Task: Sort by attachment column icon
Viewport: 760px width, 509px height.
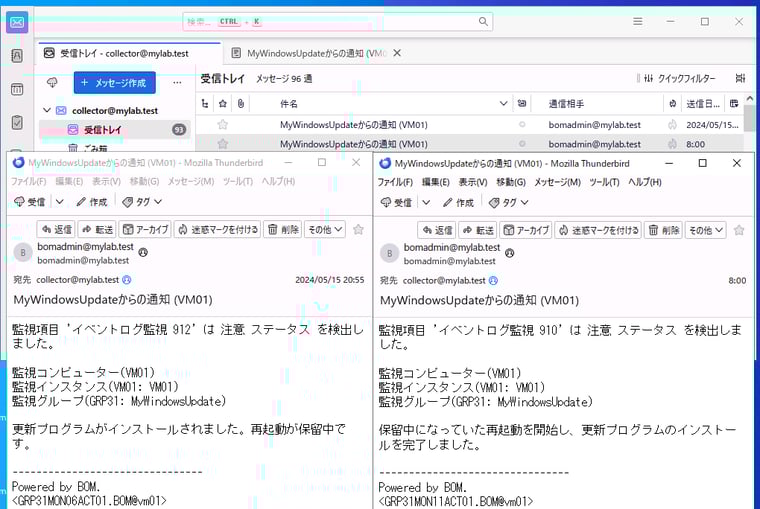Action: [241, 103]
